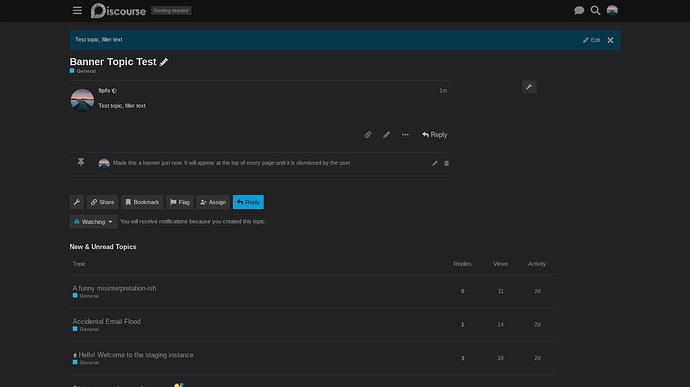
Task: Click the 'Test topic, filler text' banner text
Action: point(99,40)
